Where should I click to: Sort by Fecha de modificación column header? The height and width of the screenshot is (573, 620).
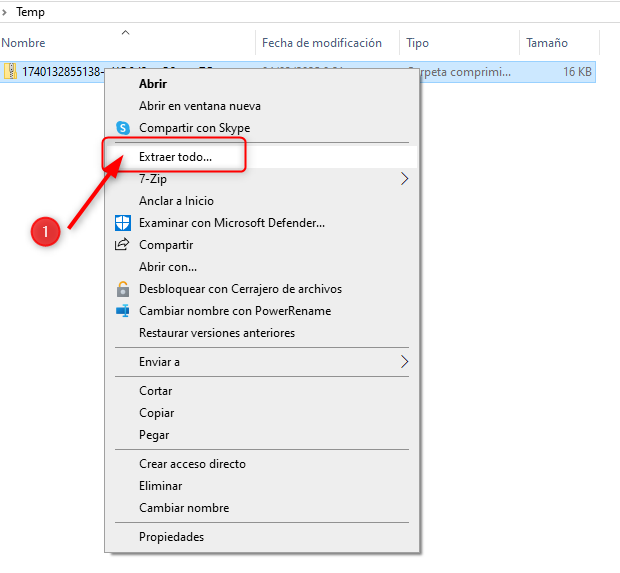pyautogui.click(x=321, y=43)
